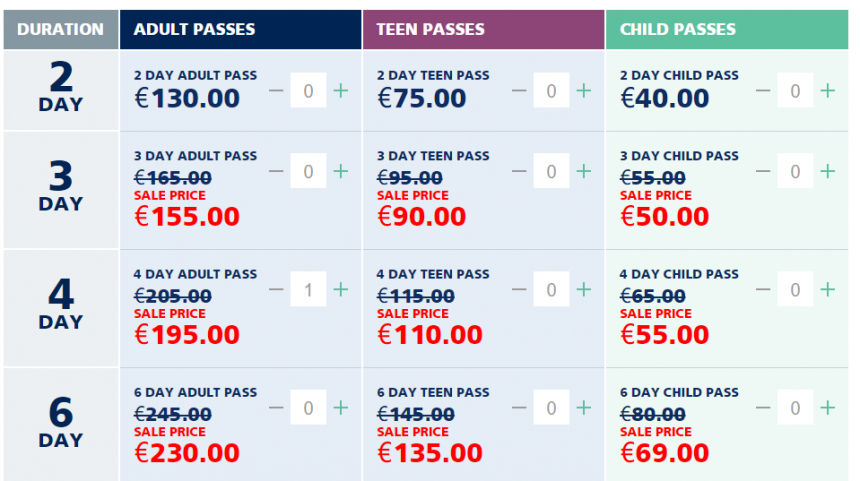
Task: Increase 6 Day Child Pass quantity
Action: 827,408
